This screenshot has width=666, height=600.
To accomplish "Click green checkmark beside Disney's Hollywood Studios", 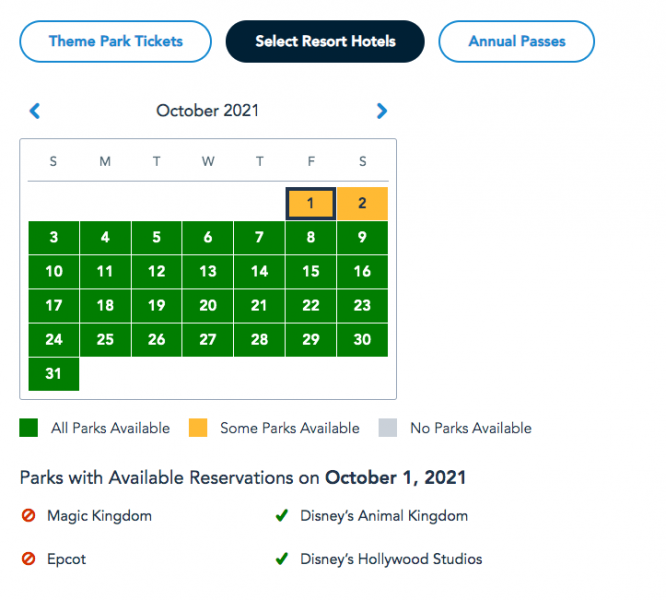I will [282, 559].
